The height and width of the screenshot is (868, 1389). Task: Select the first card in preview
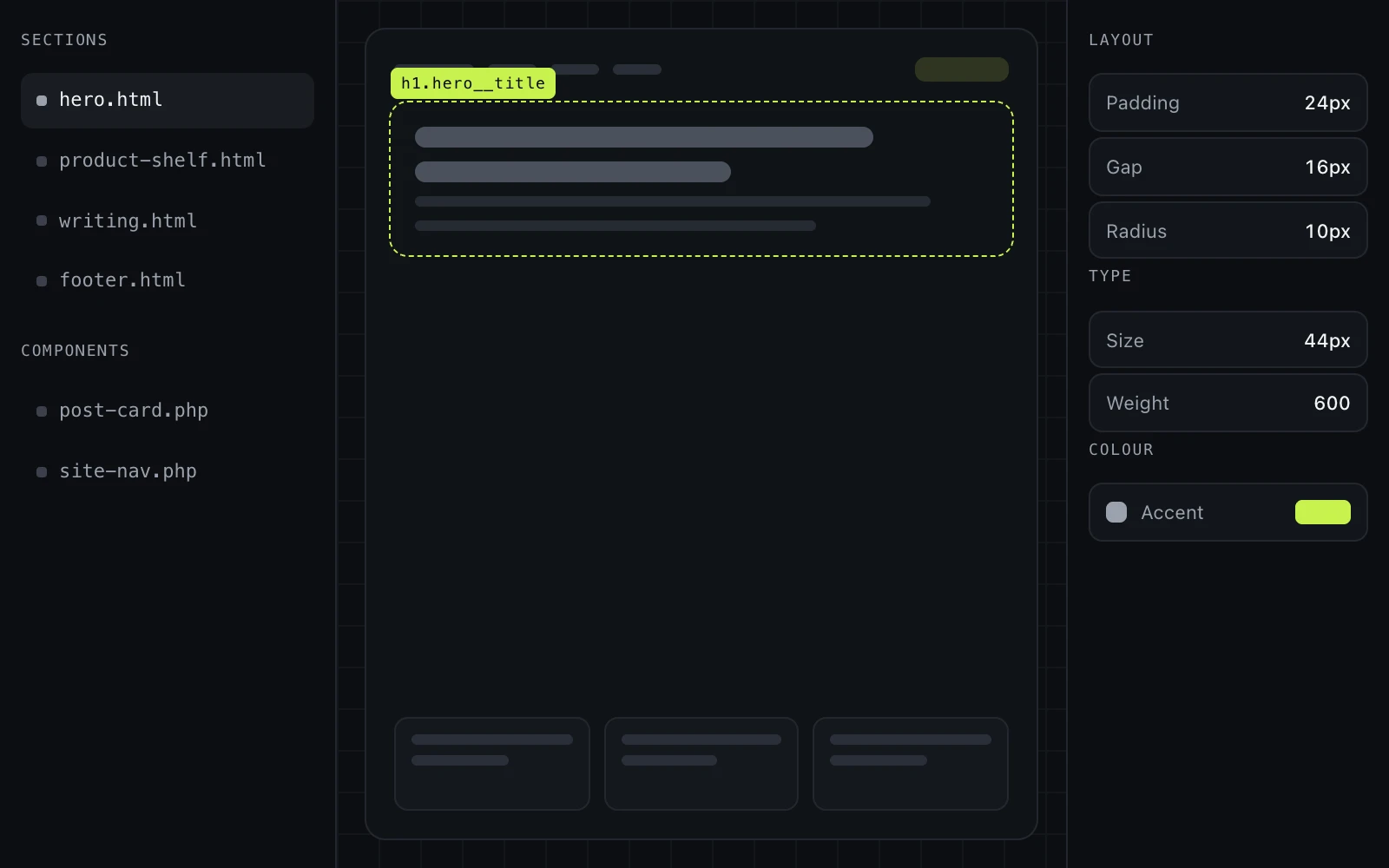pos(492,764)
